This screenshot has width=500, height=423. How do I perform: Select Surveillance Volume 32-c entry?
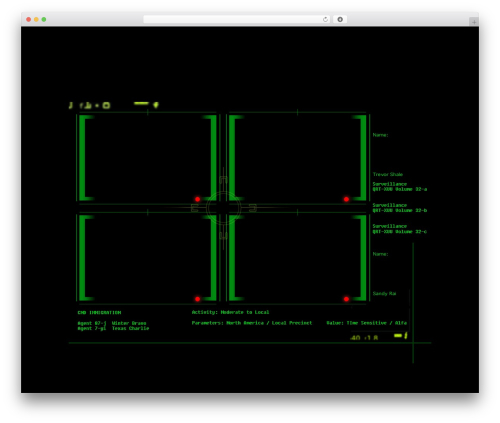click(399, 229)
